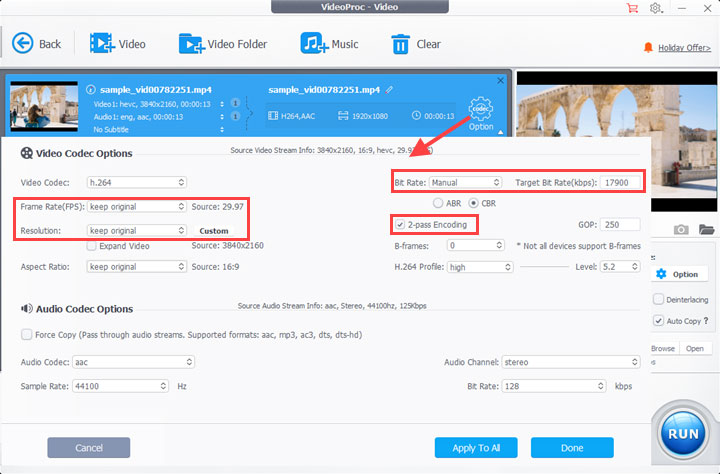The image size is (720, 474).
Task: Click Apply To All
Action: click(x=476, y=448)
